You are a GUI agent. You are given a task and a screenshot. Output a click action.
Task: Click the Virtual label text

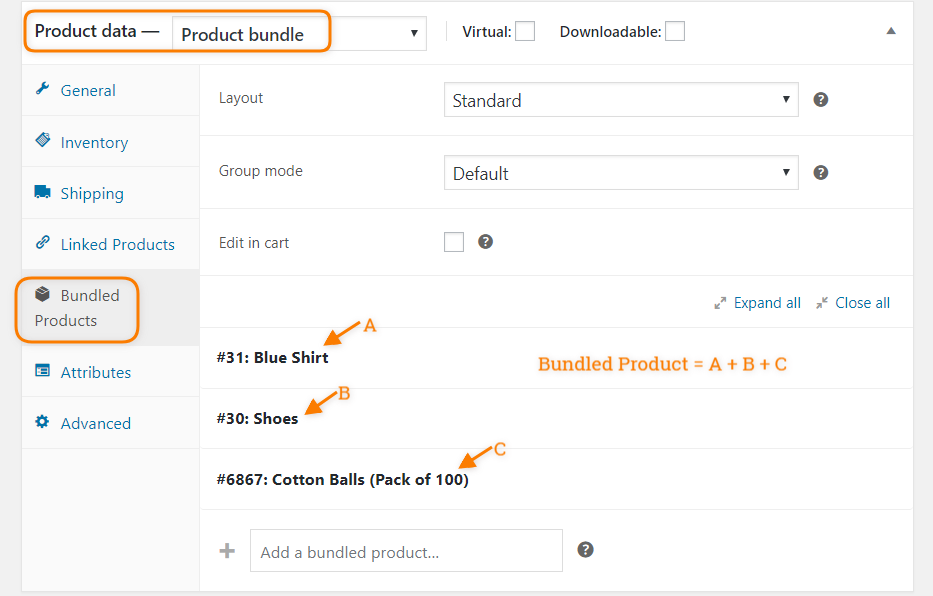tap(487, 32)
